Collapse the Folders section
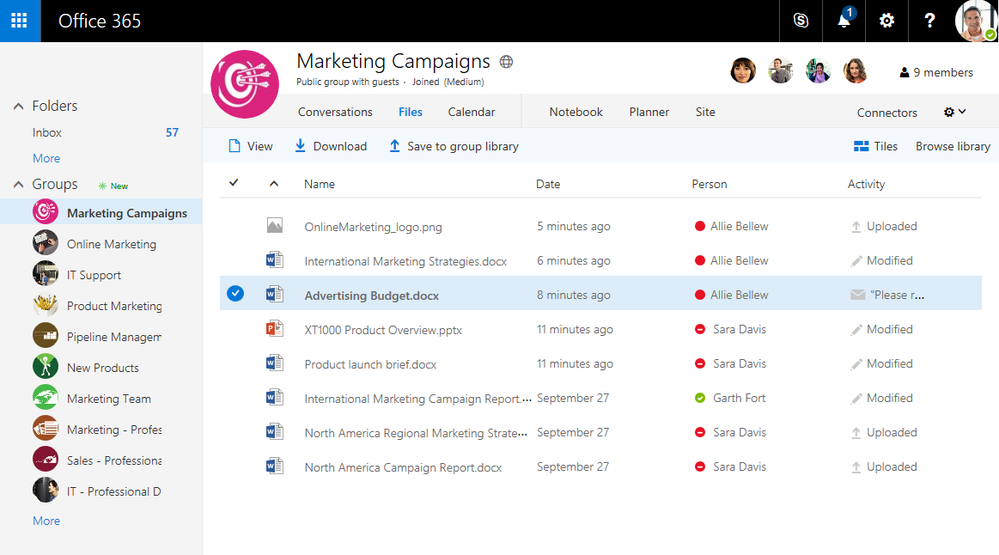 tap(18, 106)
